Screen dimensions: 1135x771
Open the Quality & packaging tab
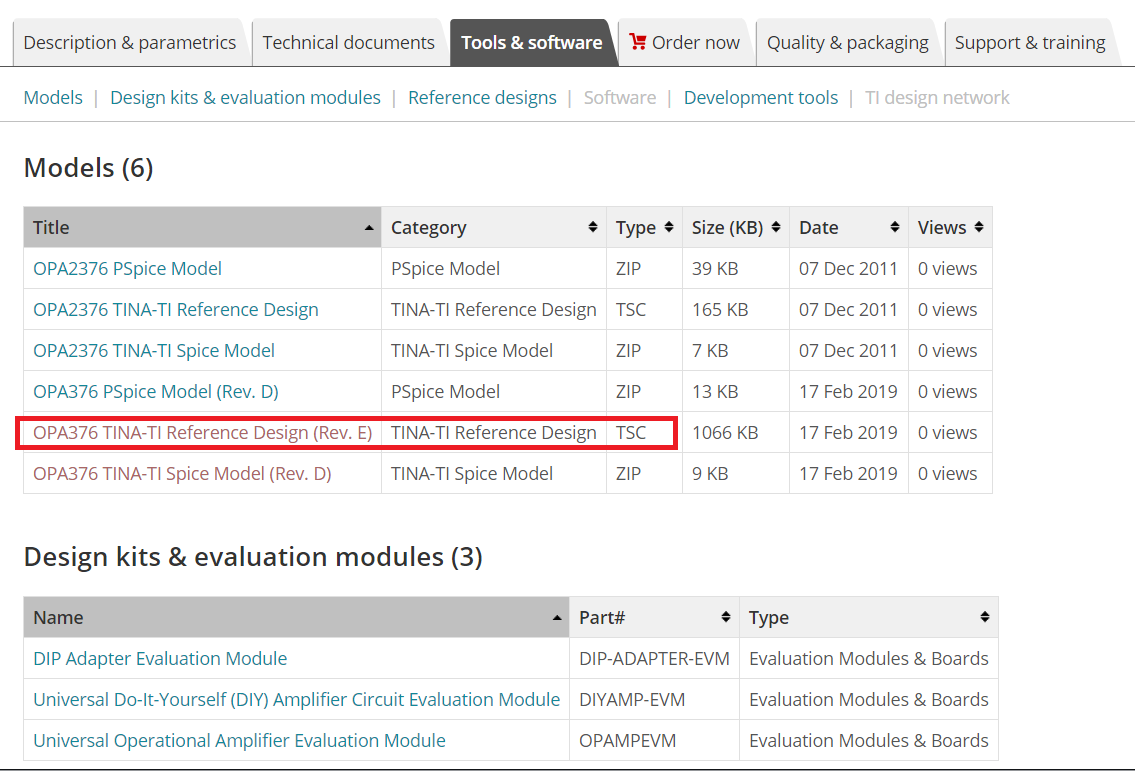[x=848, y=43]
